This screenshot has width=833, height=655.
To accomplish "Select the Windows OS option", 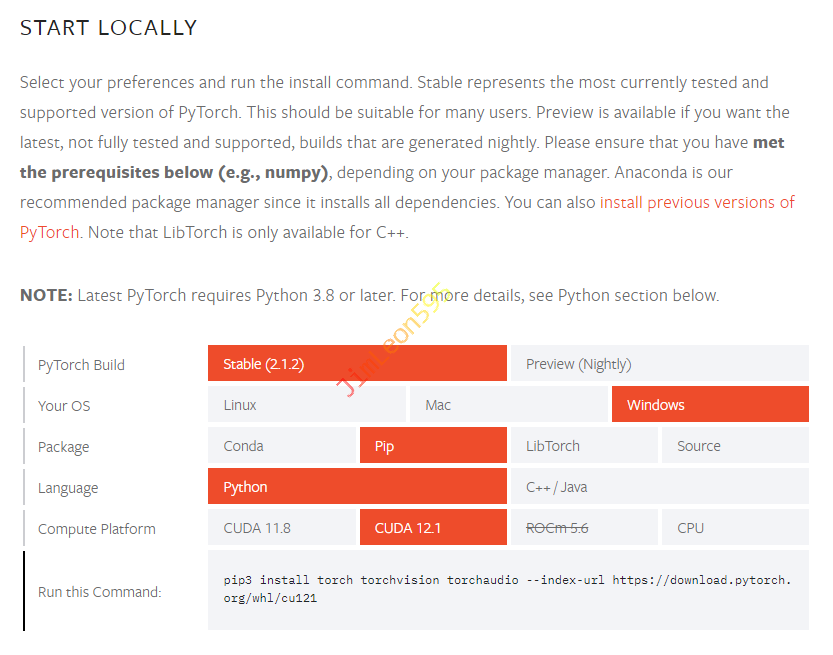I will tap(709, 405).
